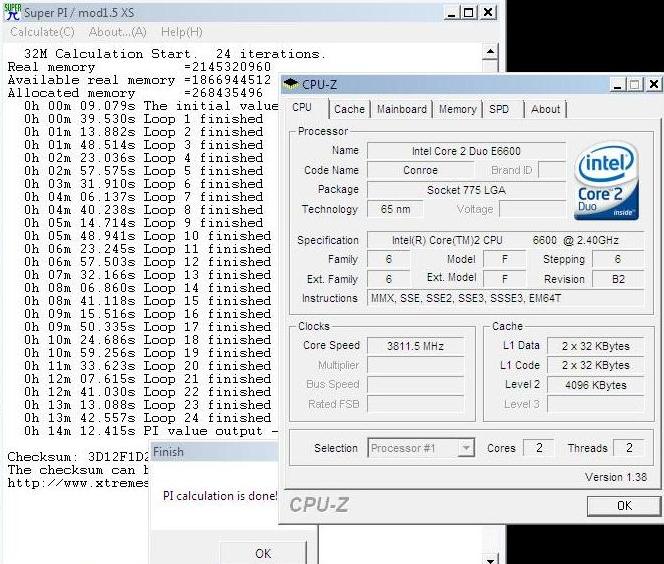
Task: Click the Revision value B2
Action: tap(618, 279)
